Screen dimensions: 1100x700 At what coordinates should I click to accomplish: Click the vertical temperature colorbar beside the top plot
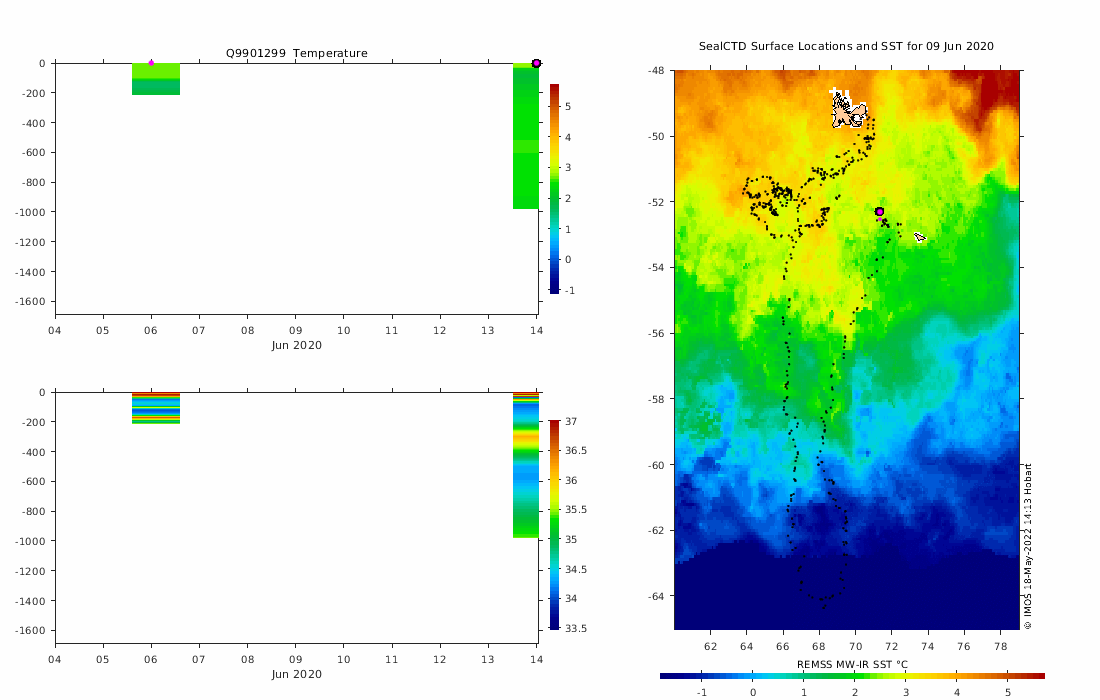[554, 189]
